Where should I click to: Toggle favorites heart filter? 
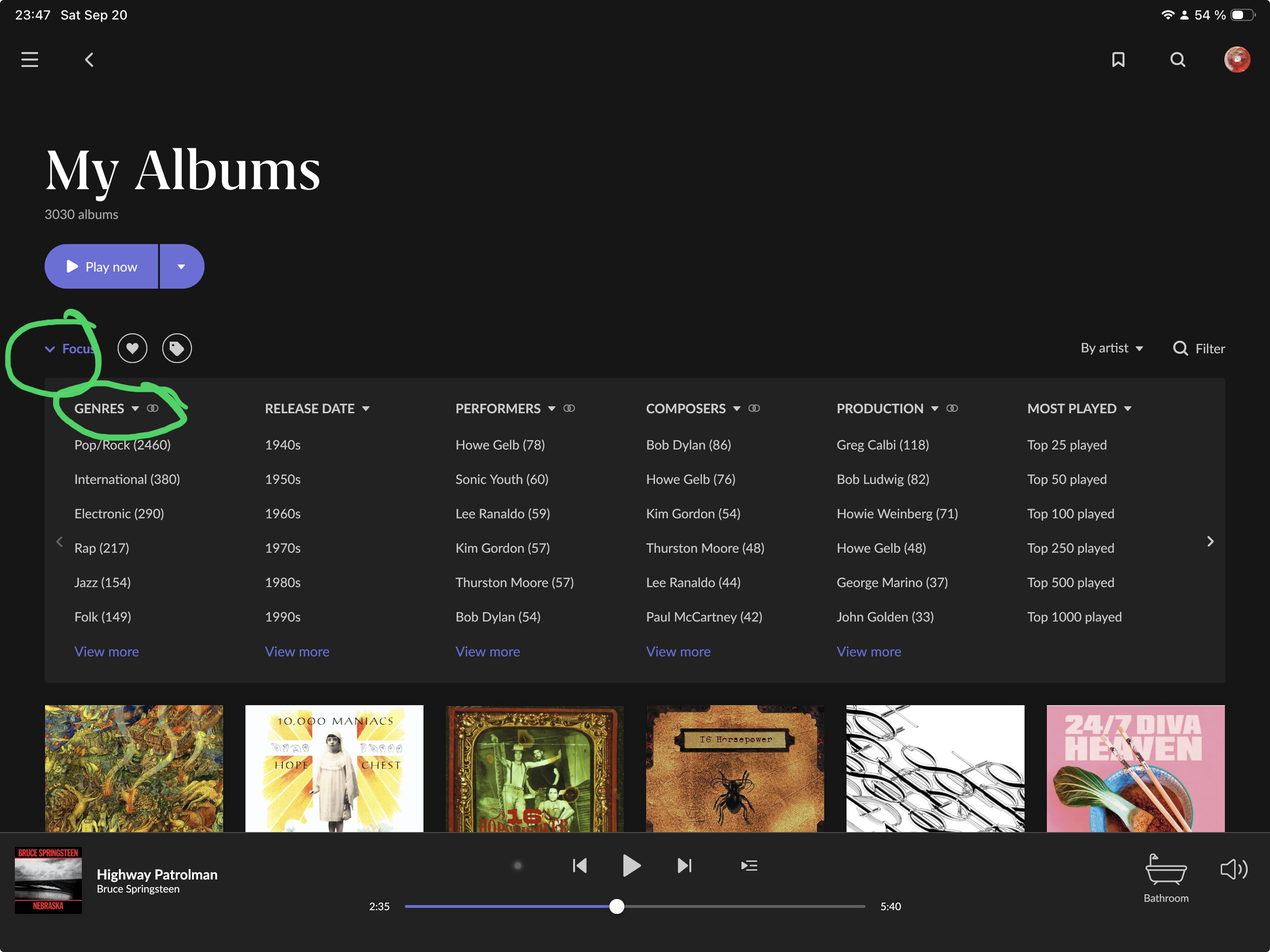coord(132,349)
